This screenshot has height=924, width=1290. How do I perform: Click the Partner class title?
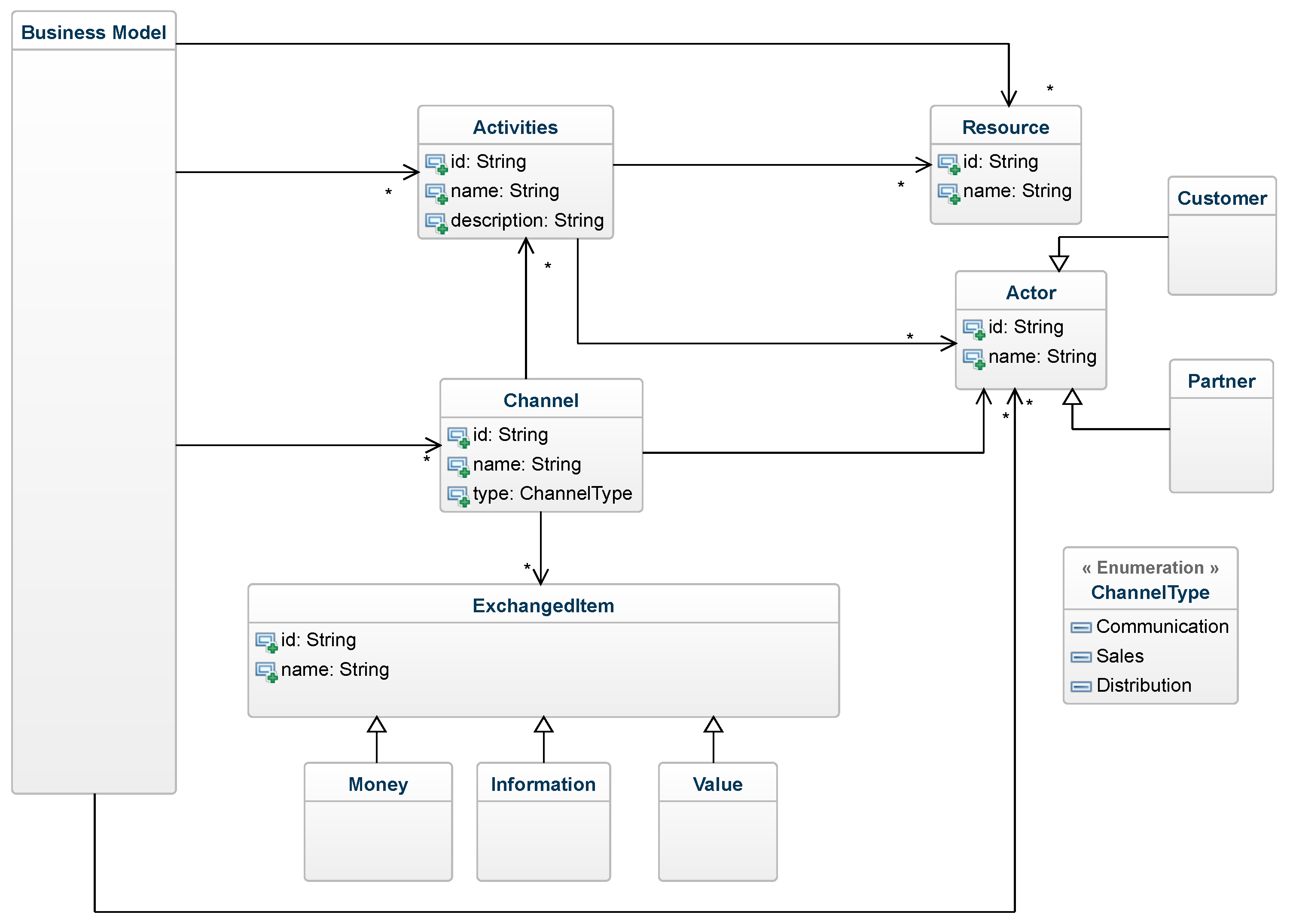1221,381
